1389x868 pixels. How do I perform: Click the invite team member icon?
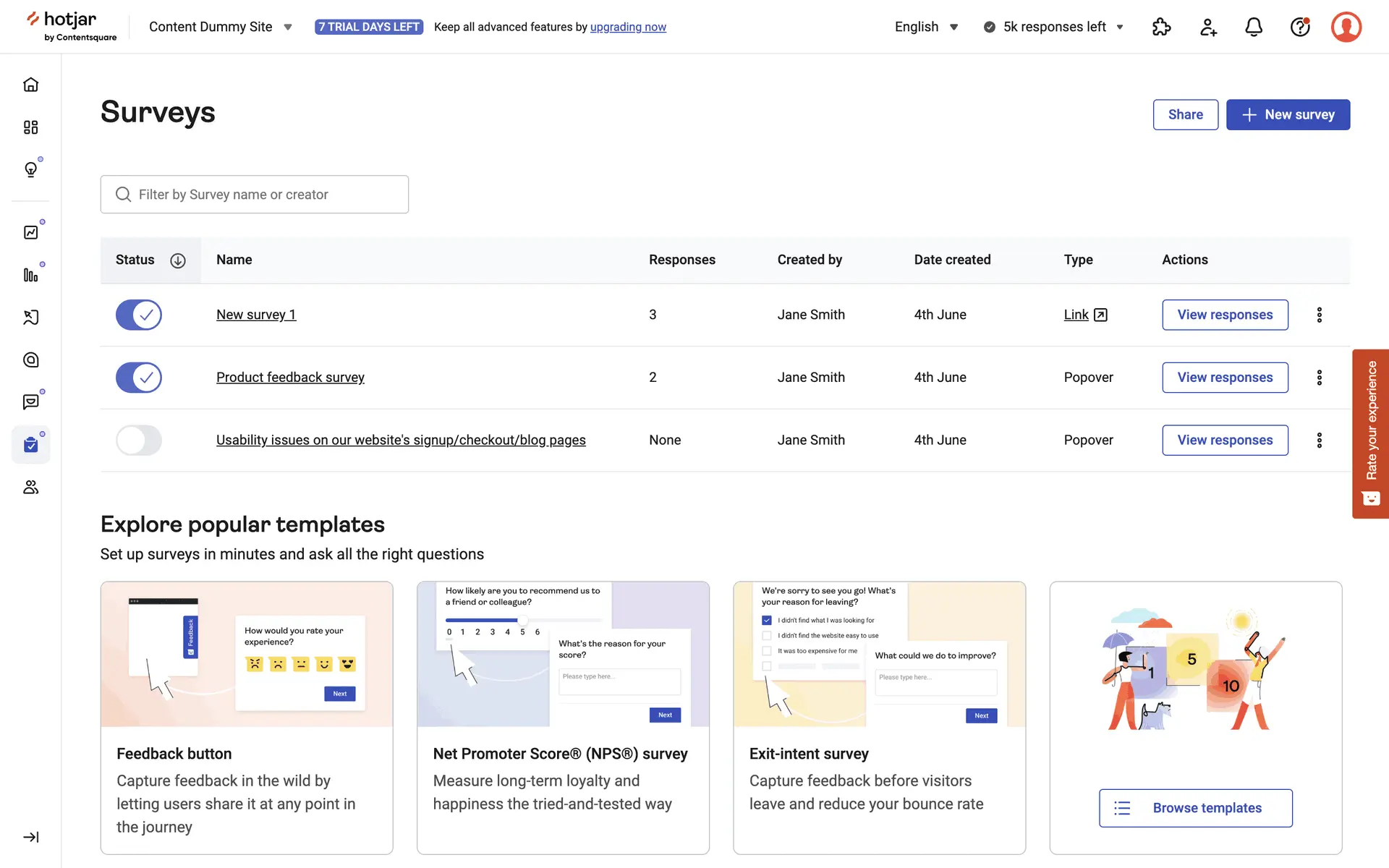pos(1207,27)
